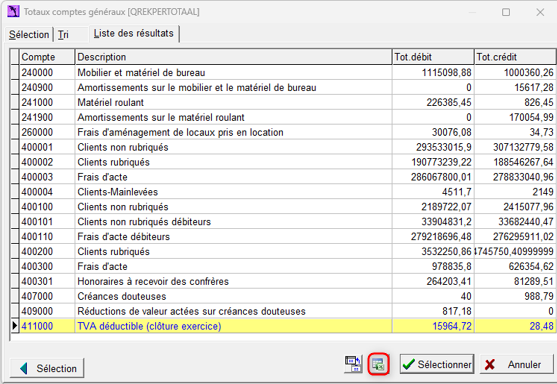The height and width of the screenshot is (384, 557).
Task: Select the Frais d'acte débiteurs description
Action: click(233, 237)
